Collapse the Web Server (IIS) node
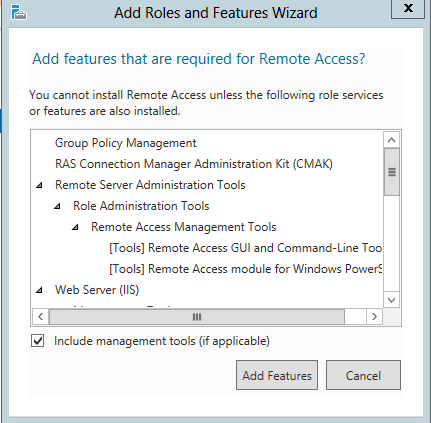Image resolution: width=431 pixels, height=423 pixels. (x=39, y=290)
